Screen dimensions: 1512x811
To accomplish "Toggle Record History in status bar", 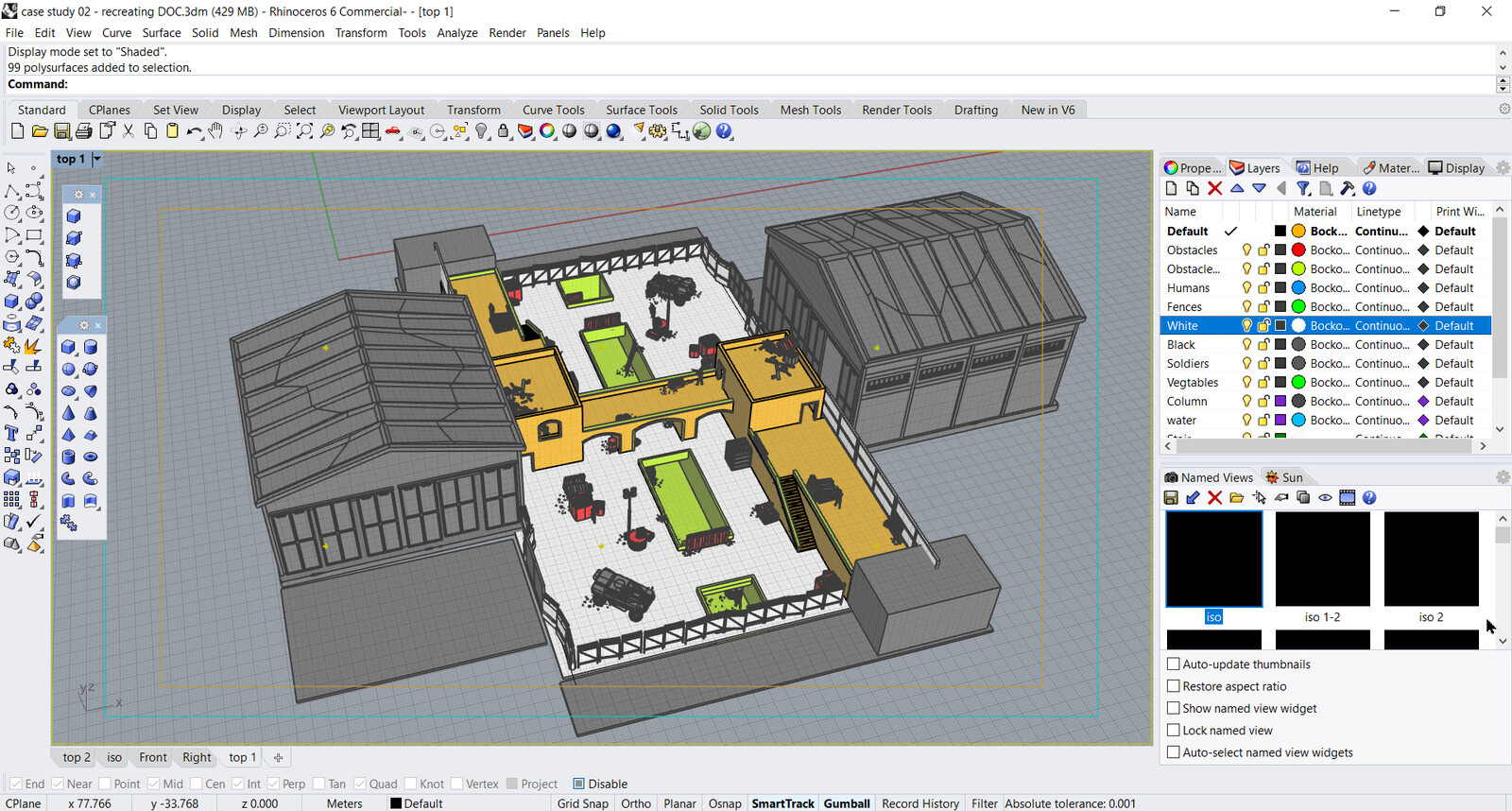I will coord(920,803).
